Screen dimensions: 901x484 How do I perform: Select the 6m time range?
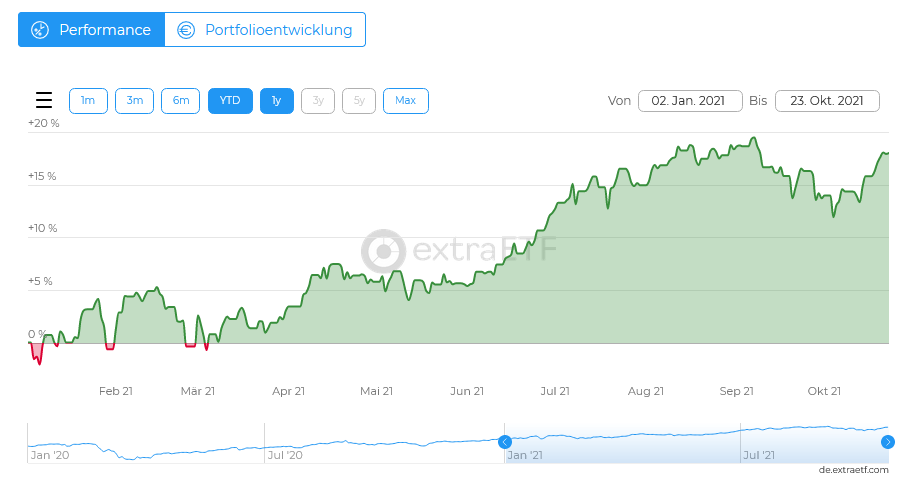coord(181,101)
